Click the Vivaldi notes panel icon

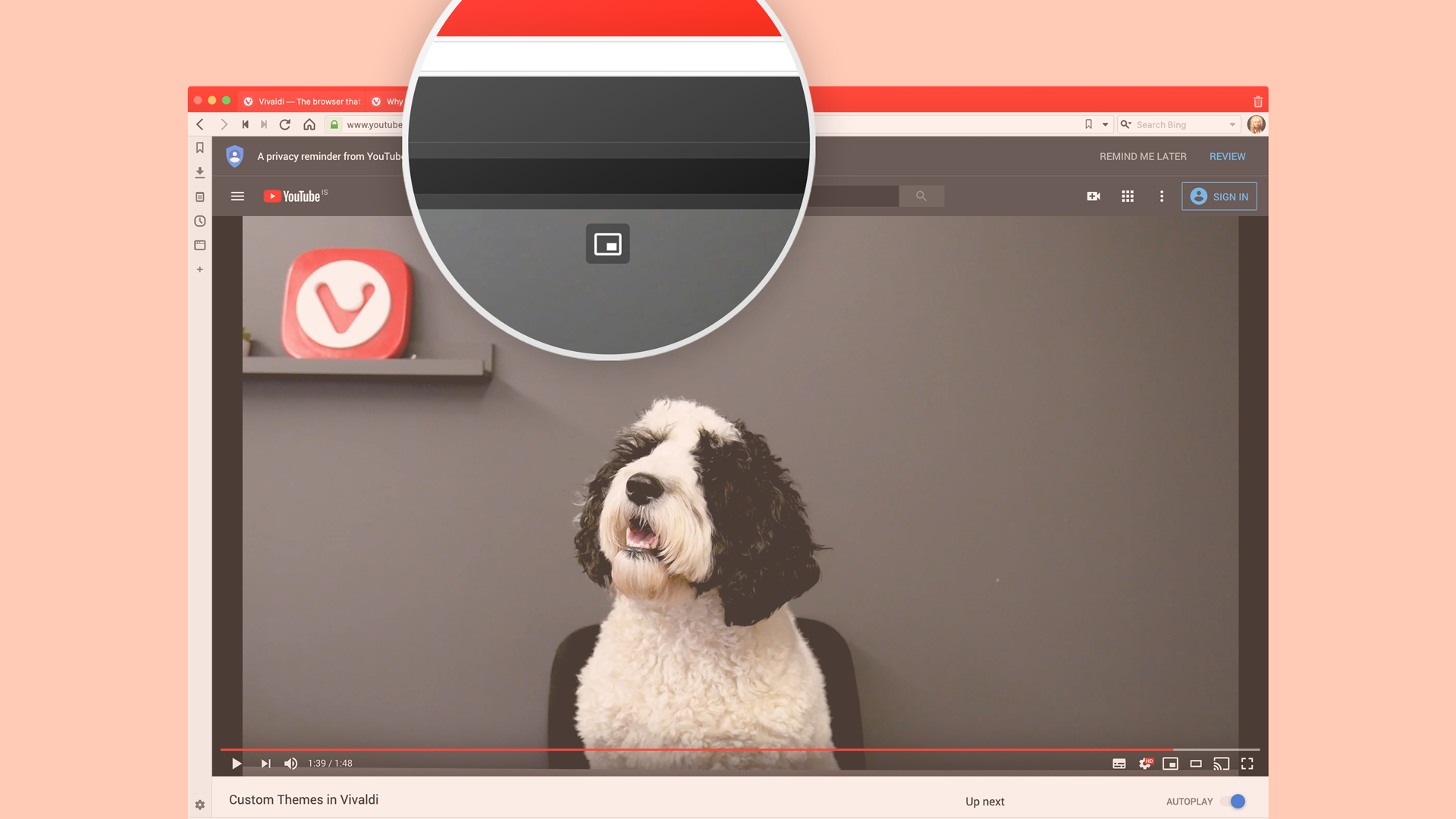tap(199, 197)
